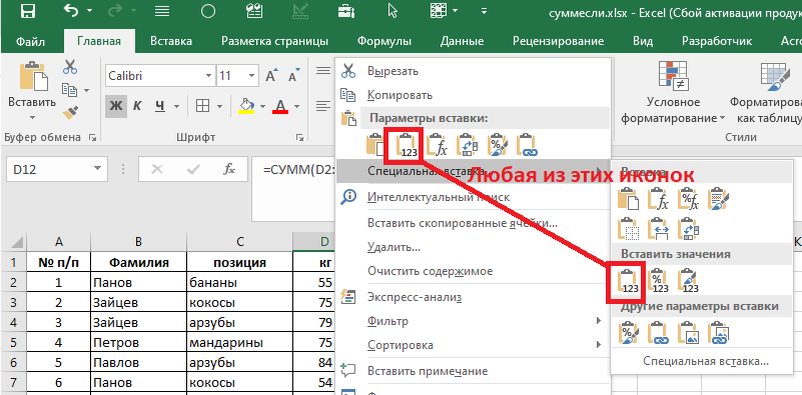Increase font size with the large A icon

click(x=272, y=76)
